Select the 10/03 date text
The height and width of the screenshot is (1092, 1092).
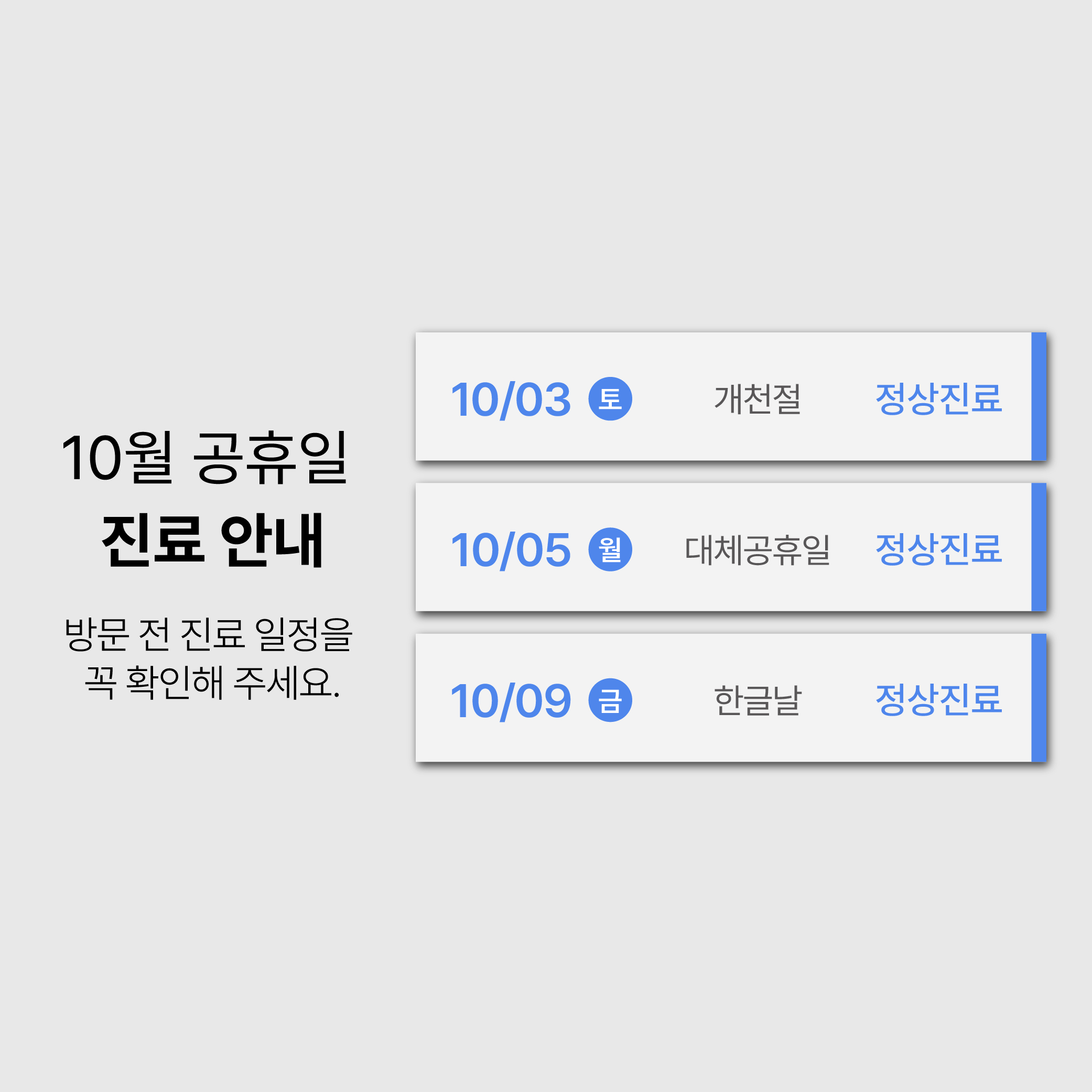pyautogui.click(x=511, y=399)
